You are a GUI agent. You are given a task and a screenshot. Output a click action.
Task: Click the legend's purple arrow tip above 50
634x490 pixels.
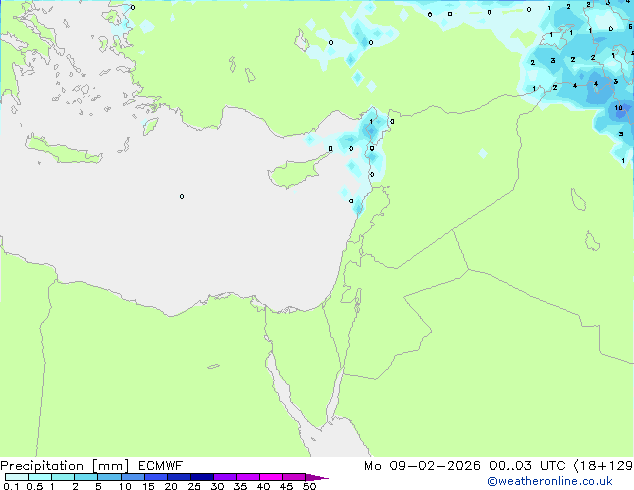pos(317,477)
